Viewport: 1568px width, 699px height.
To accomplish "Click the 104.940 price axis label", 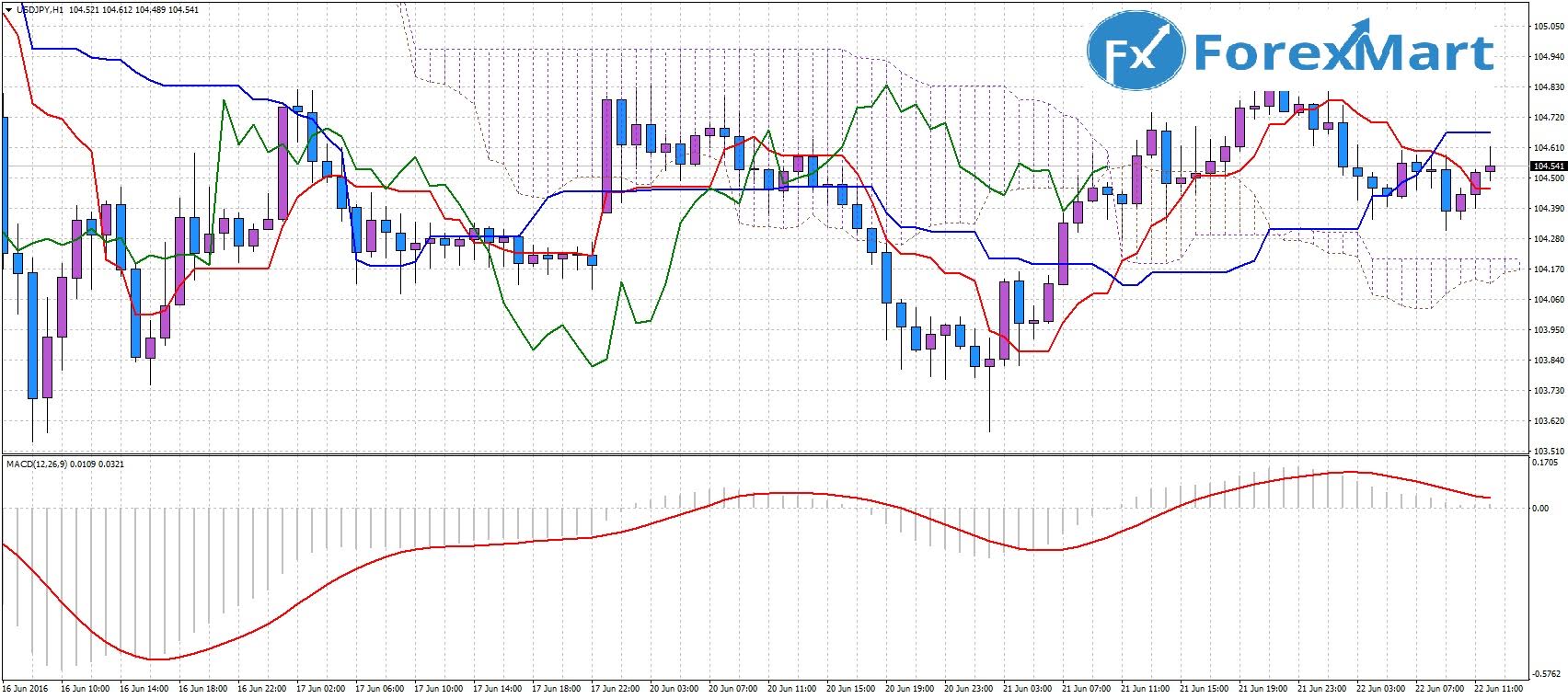I will pyautogui.click(x=1550, y=57).
